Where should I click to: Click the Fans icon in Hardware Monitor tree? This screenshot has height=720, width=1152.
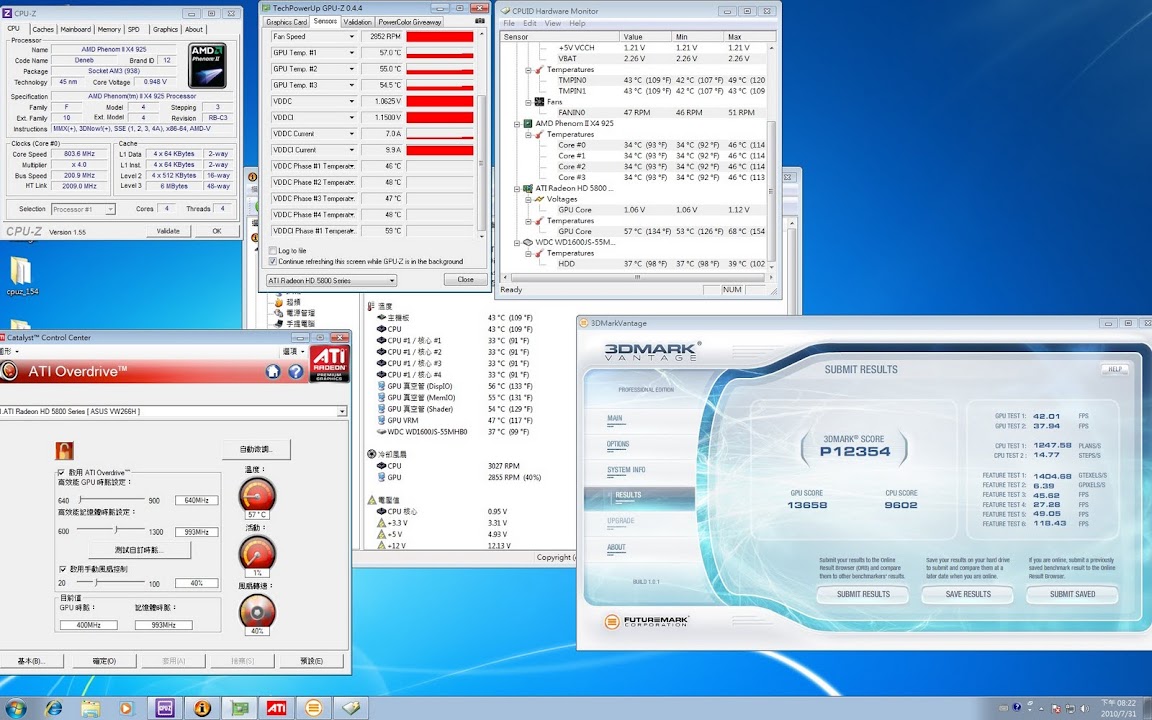tap(539, 101)
